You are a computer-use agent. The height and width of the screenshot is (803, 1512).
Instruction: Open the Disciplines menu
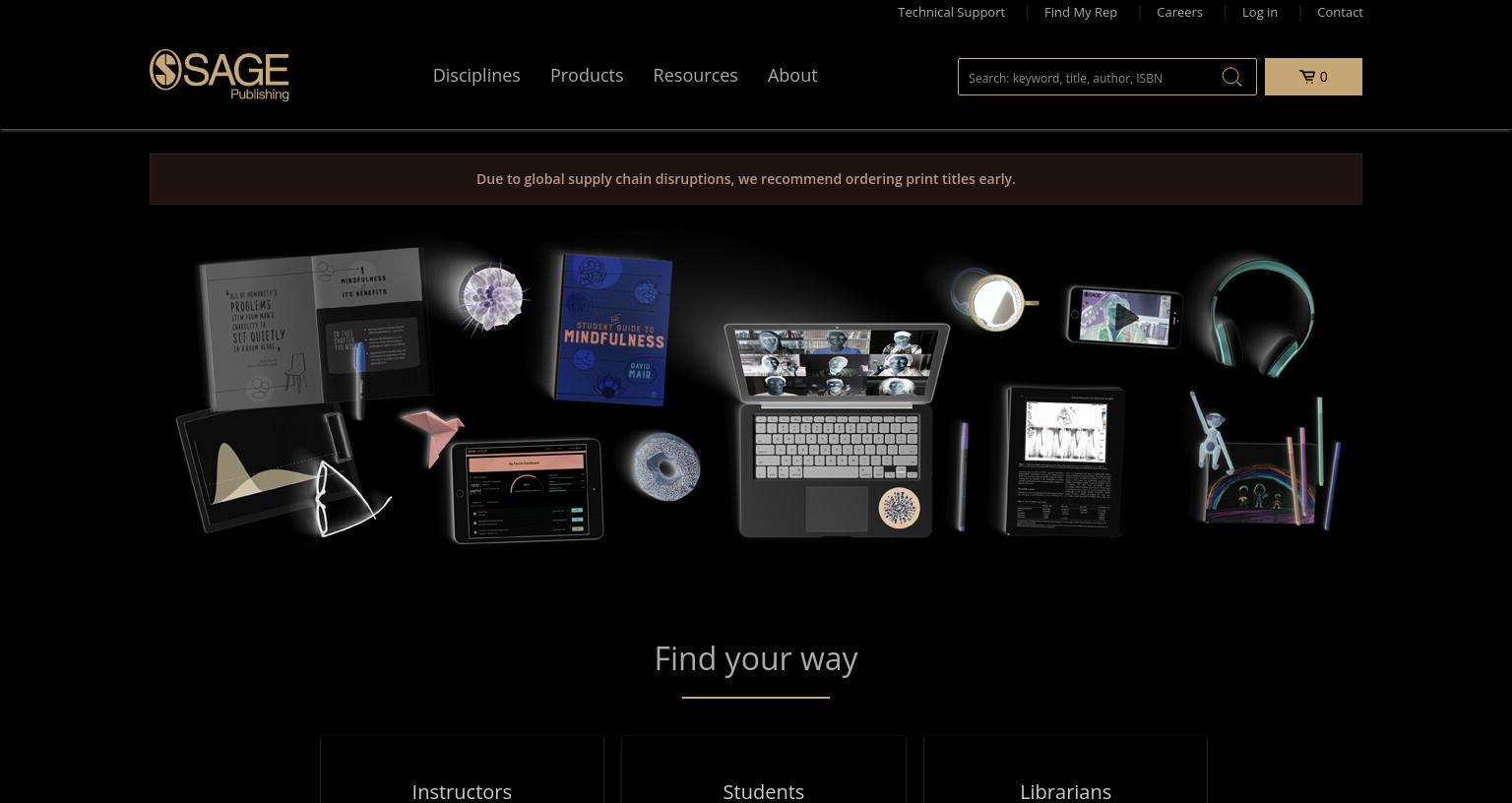[476, 76]
